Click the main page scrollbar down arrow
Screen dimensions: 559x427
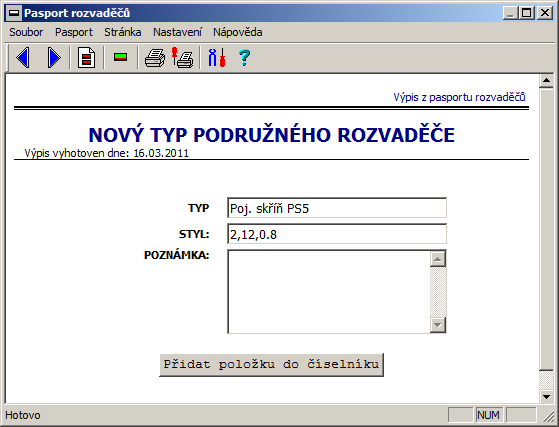(546, 396)
